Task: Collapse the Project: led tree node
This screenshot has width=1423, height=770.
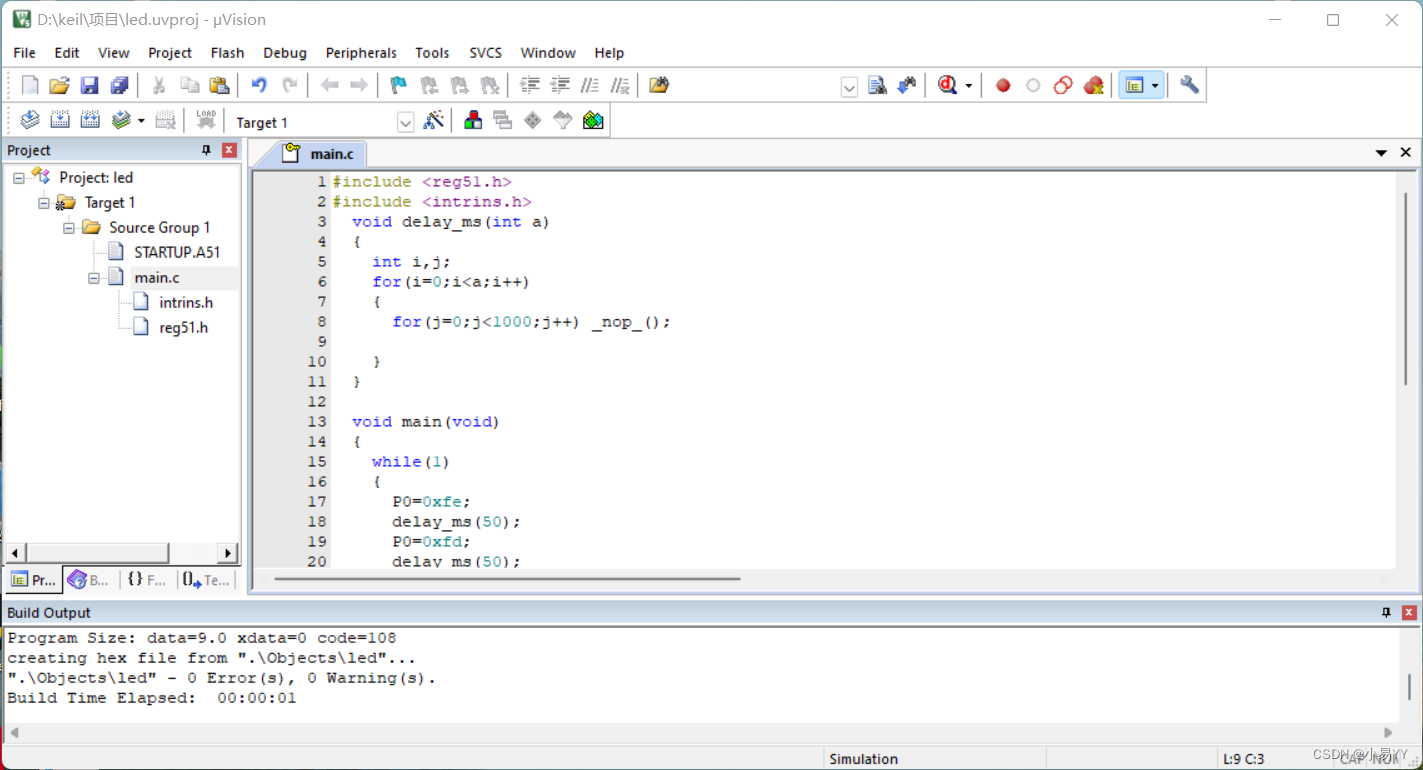Action: coord(19,178)
